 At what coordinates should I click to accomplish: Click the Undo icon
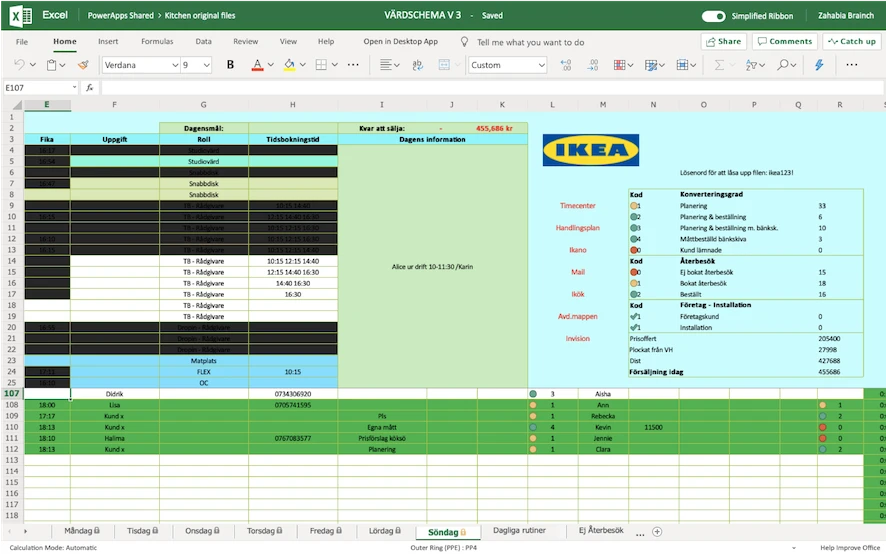point(22,65)
